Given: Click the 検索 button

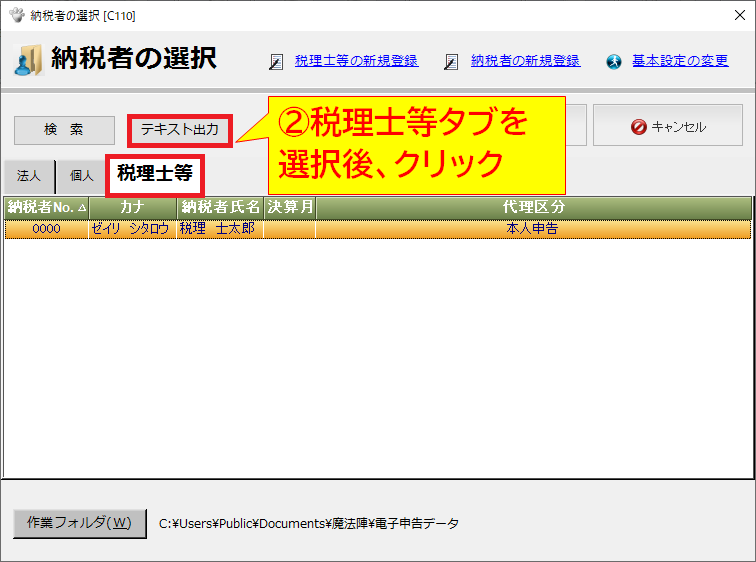Looking at the screenshot, I should [64, 130].
